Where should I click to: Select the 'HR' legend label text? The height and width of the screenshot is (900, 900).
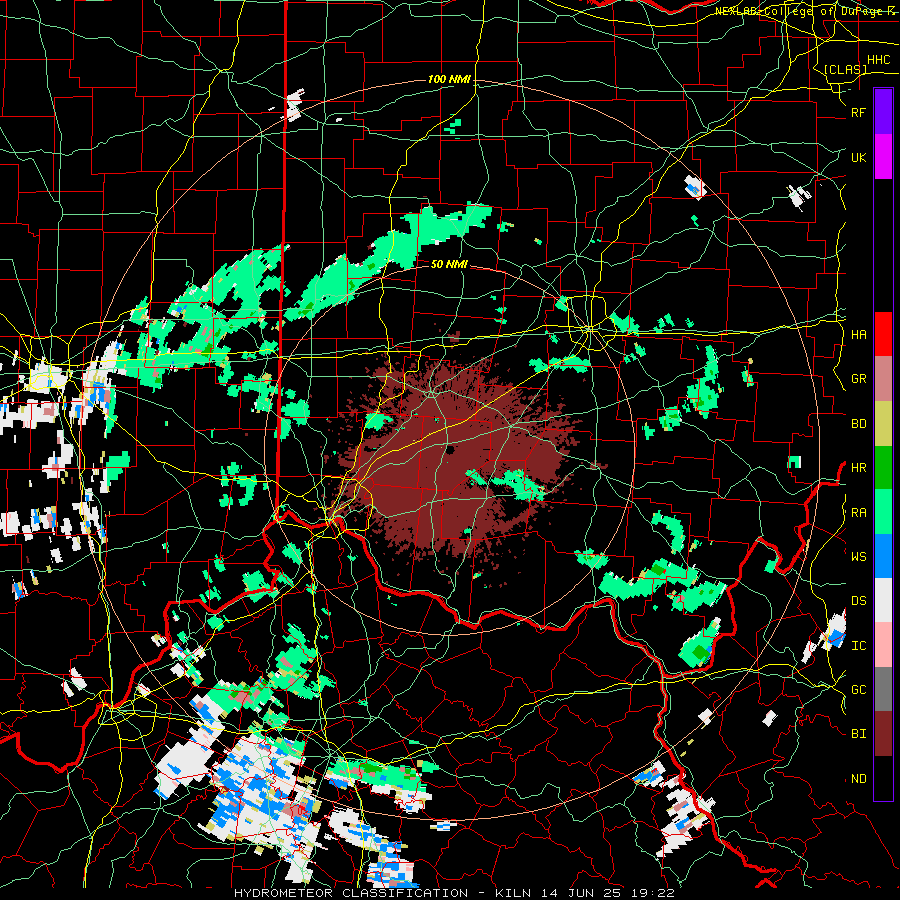[x=858, y=468]
